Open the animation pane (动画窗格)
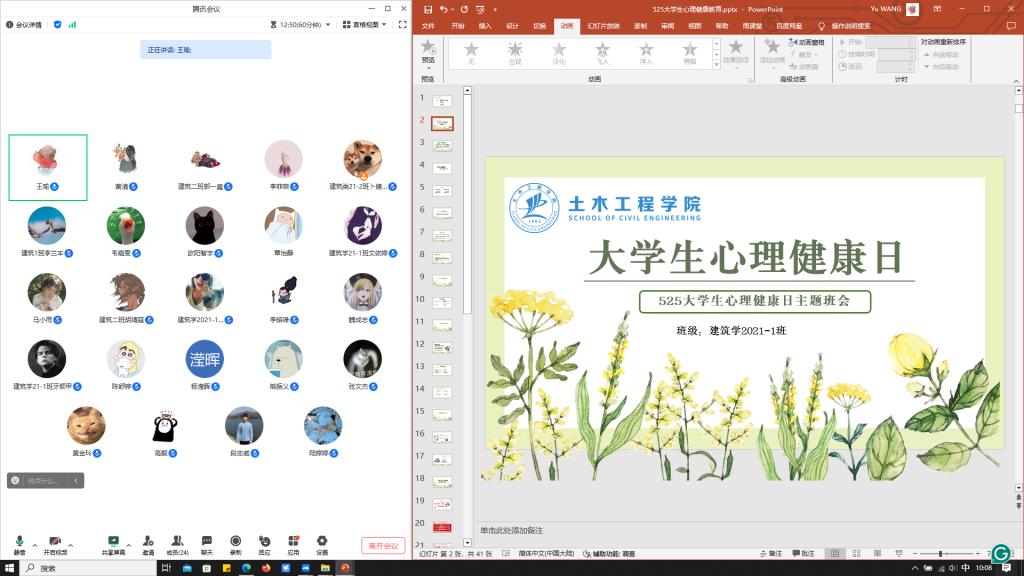 tap(808, 43)
